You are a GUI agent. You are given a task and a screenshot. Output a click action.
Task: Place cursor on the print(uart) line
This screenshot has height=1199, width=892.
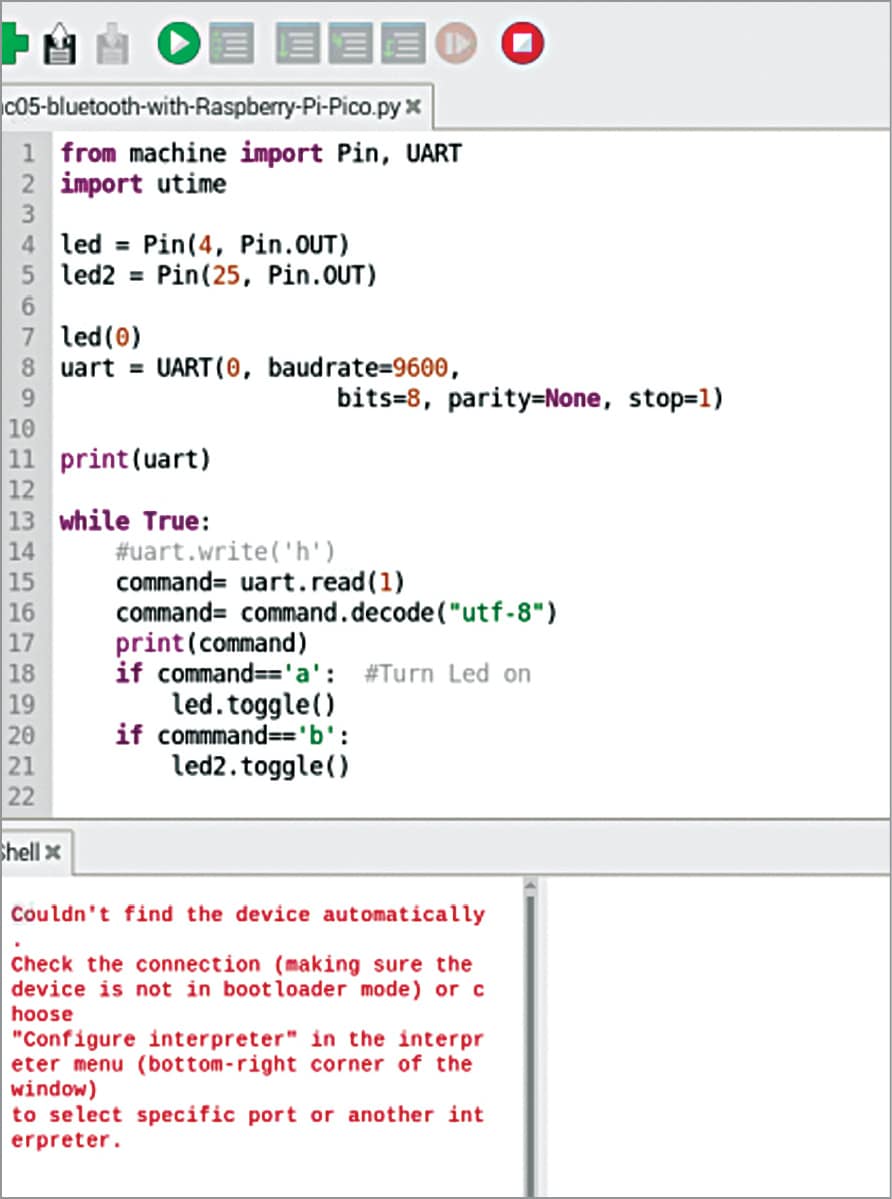[x=135, y=460]
